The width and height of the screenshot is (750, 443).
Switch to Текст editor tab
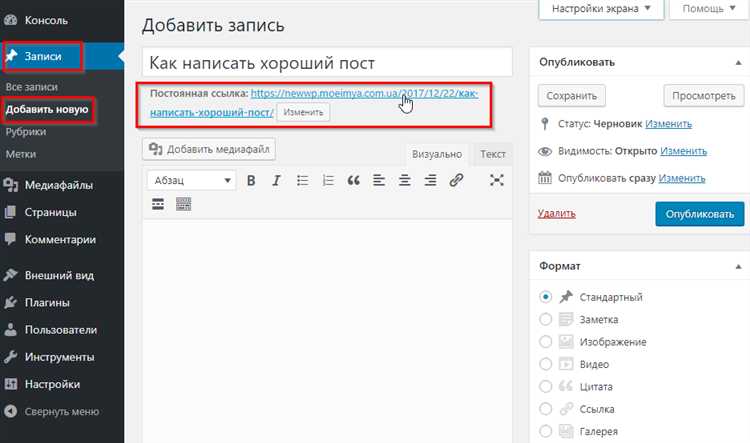(x=493, y=155)
